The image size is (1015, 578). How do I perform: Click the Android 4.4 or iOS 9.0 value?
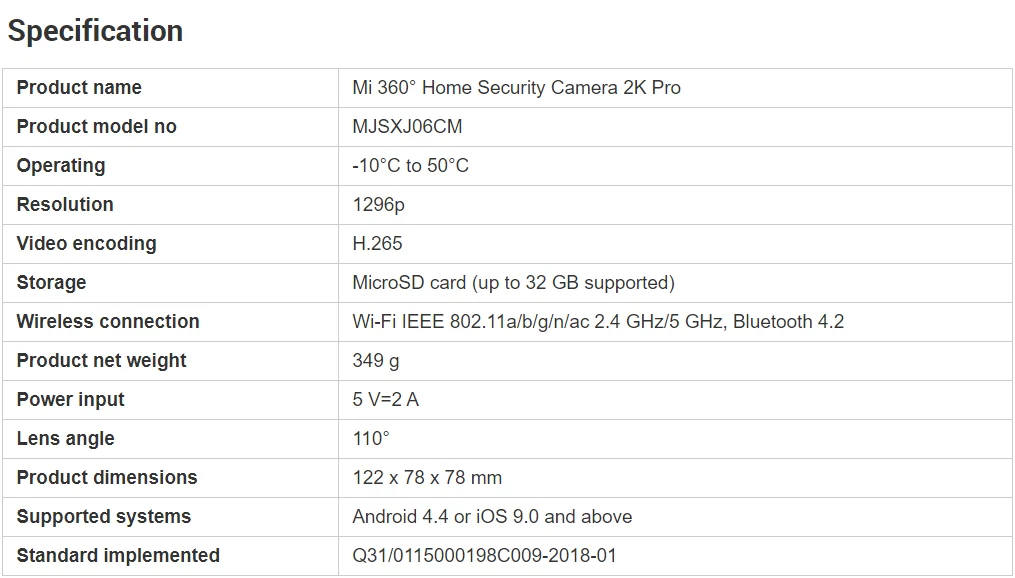tap(492, 517)
